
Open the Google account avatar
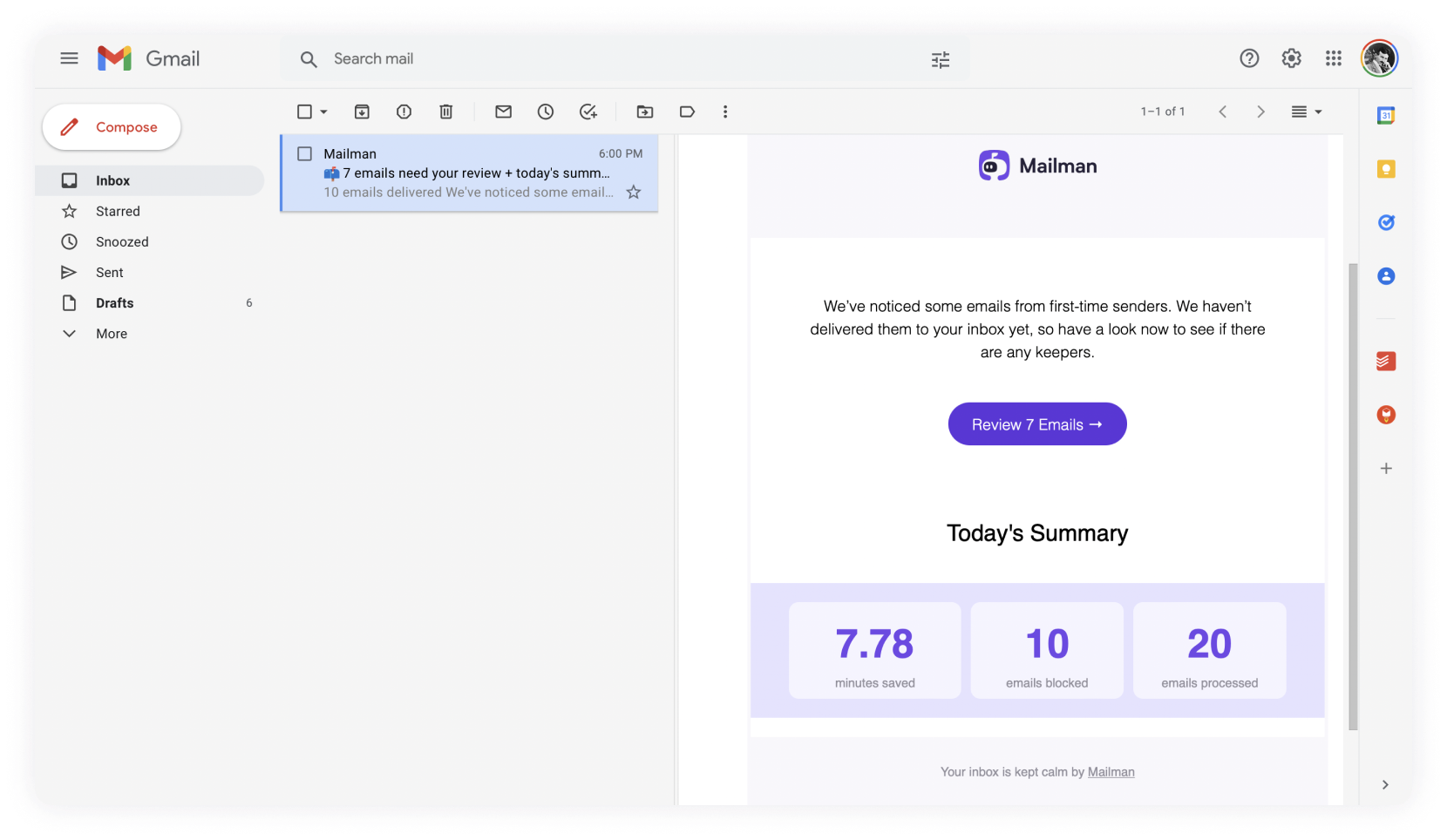[1379, 58]
